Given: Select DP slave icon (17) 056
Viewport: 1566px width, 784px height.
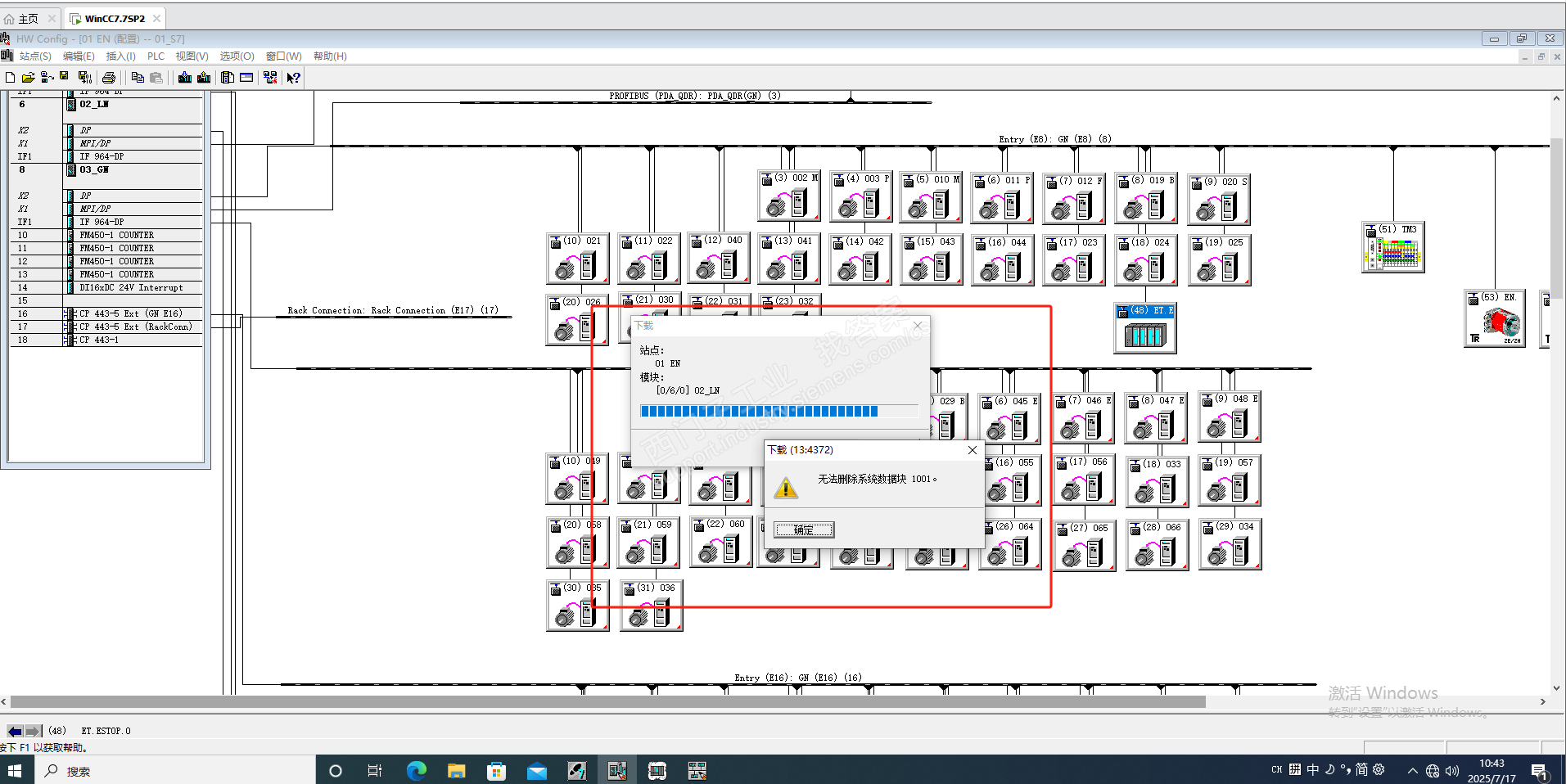Looking at the screenshot, I should coord(1083,480).
